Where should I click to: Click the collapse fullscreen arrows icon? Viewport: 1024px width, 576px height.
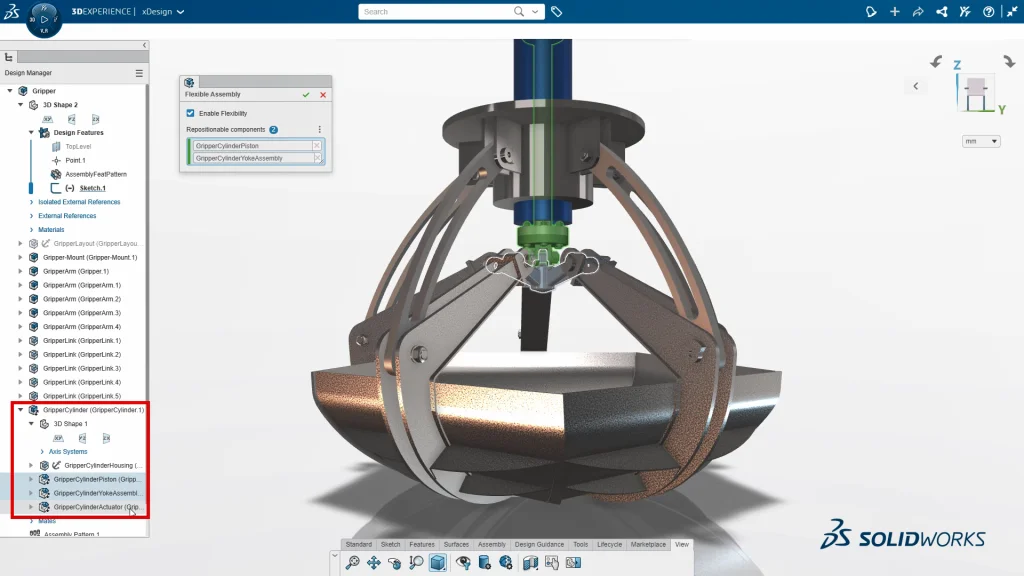1012,12
